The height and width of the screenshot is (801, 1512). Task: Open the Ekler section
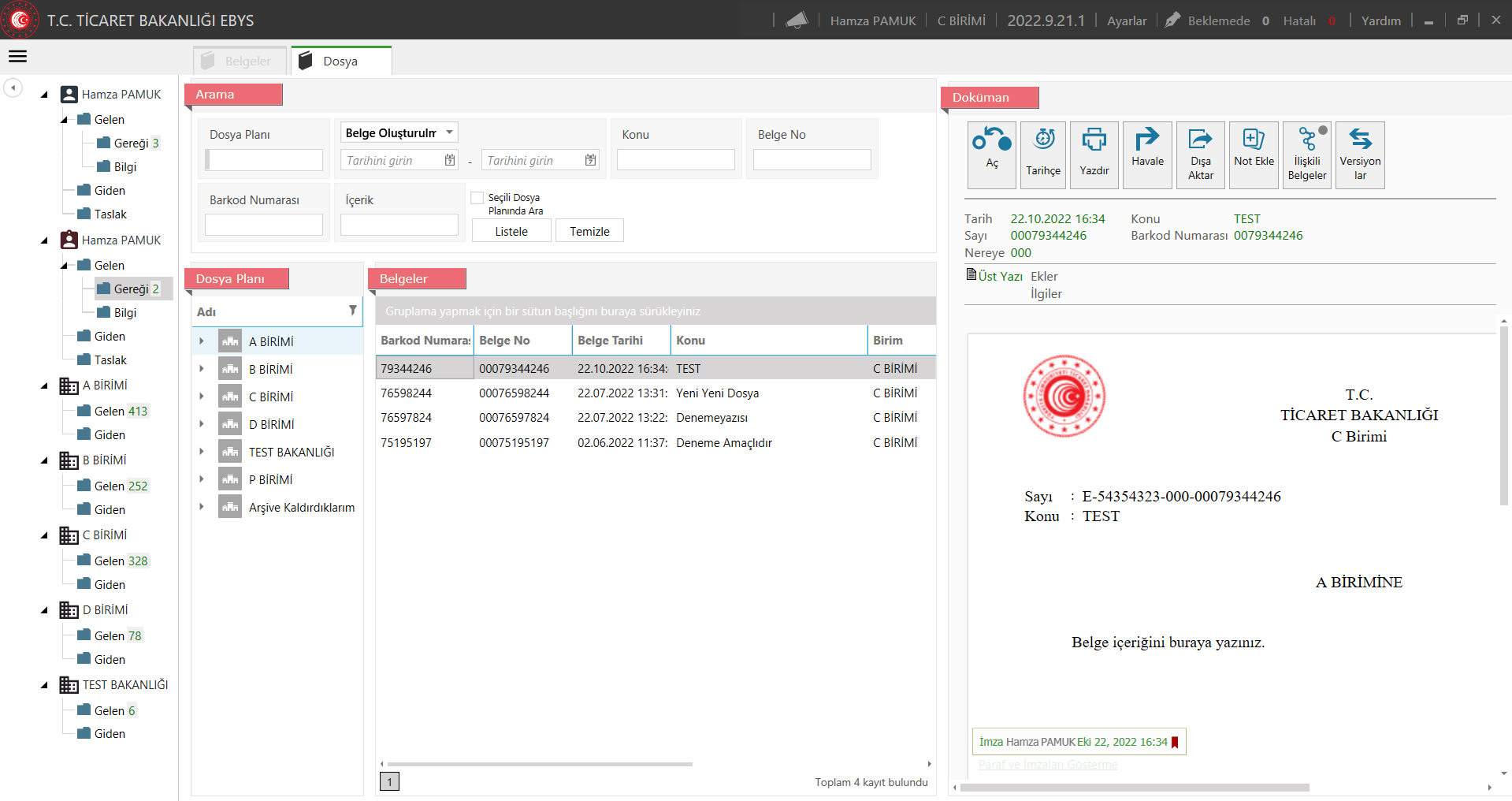pyautogui.click(x=1044, y=277)
